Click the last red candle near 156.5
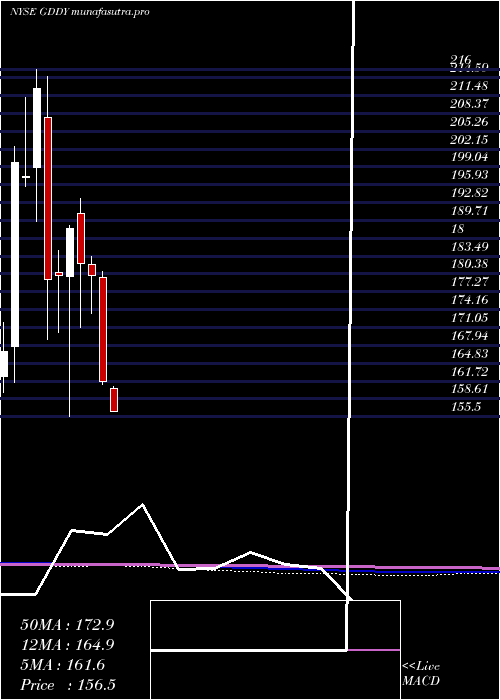 [x=114, y=400]
